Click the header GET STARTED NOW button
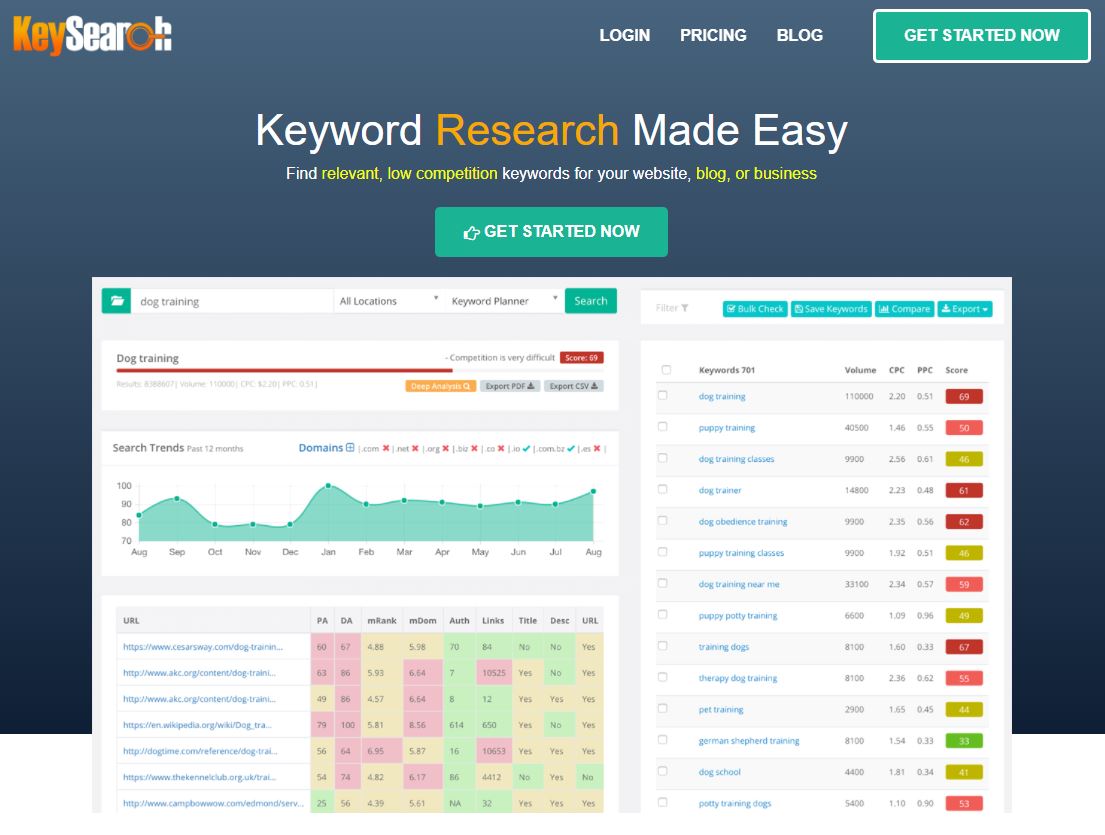Viewport: 1105px width, 835px height. tap(982, 35)
